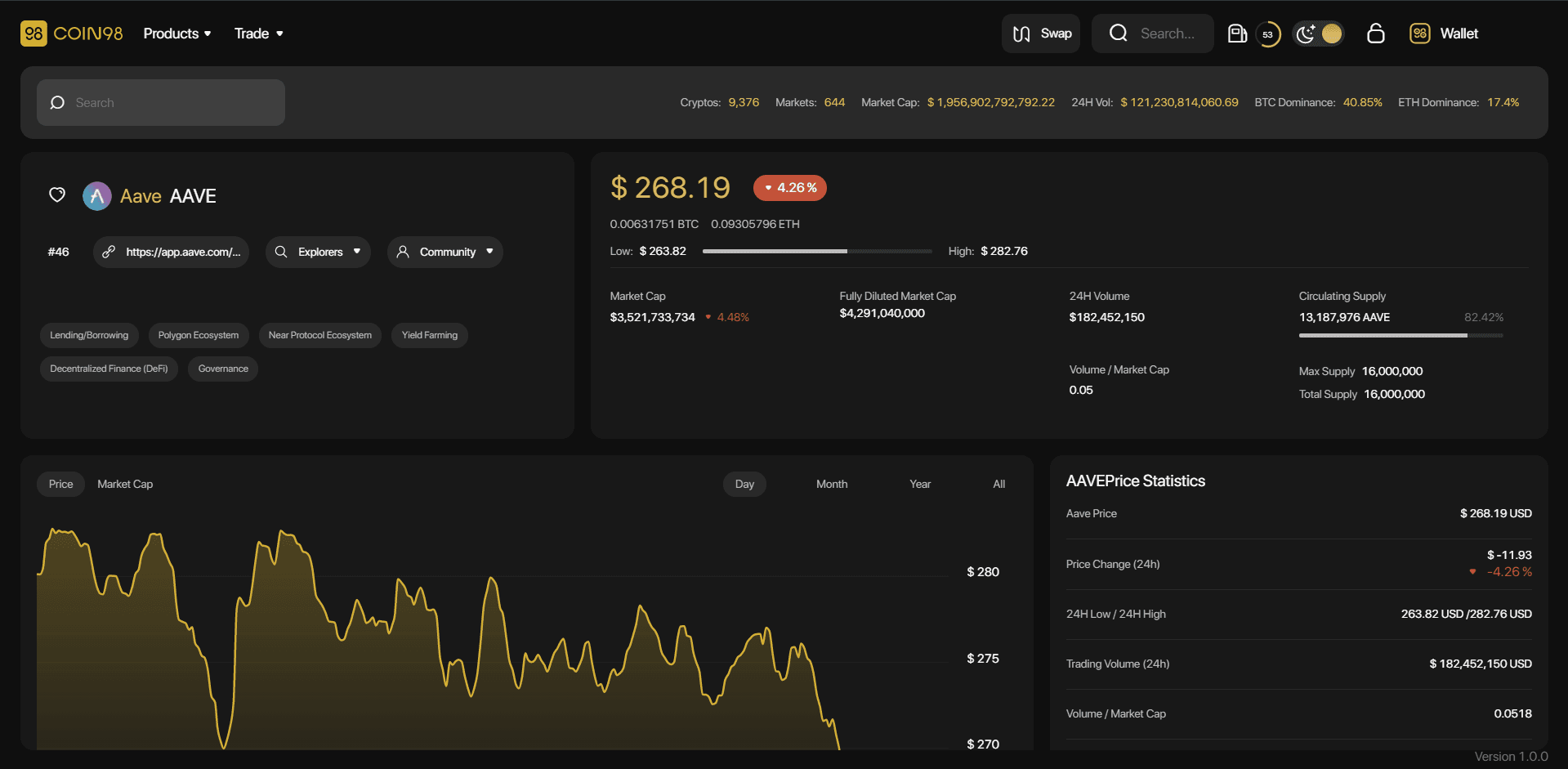Click the Community person icon
Viewport: 1568px width, 769px height.
[x=403, y=252]
